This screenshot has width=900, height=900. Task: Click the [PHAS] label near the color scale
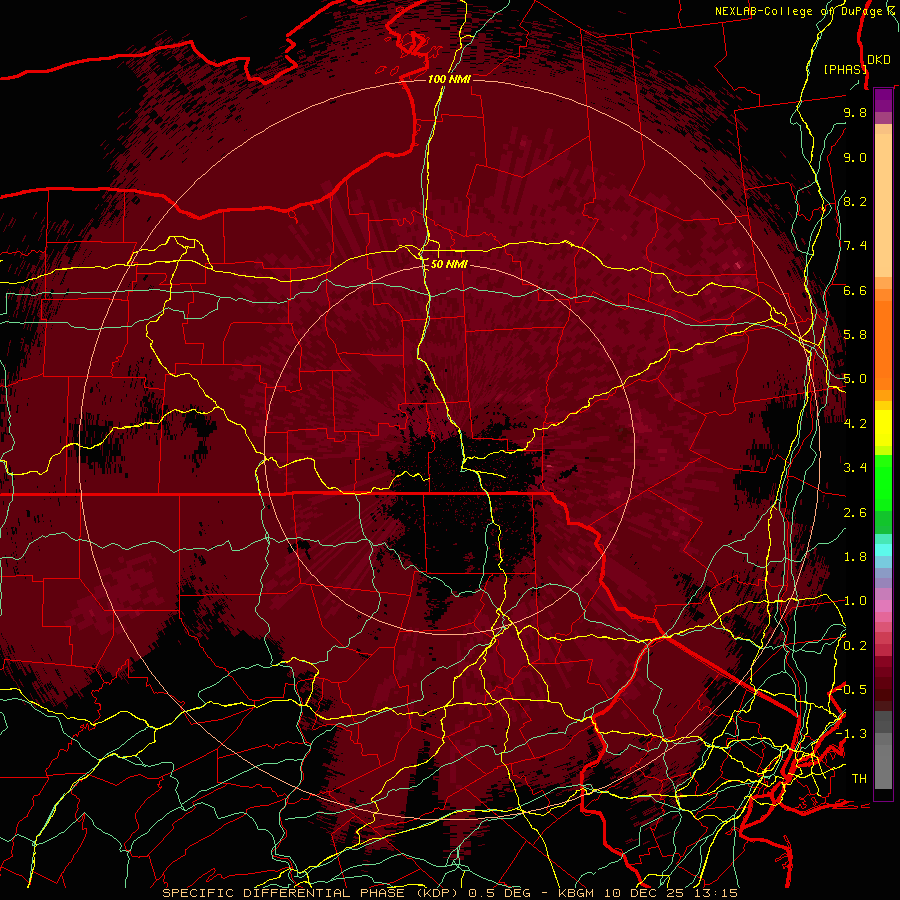pos(844,69)
